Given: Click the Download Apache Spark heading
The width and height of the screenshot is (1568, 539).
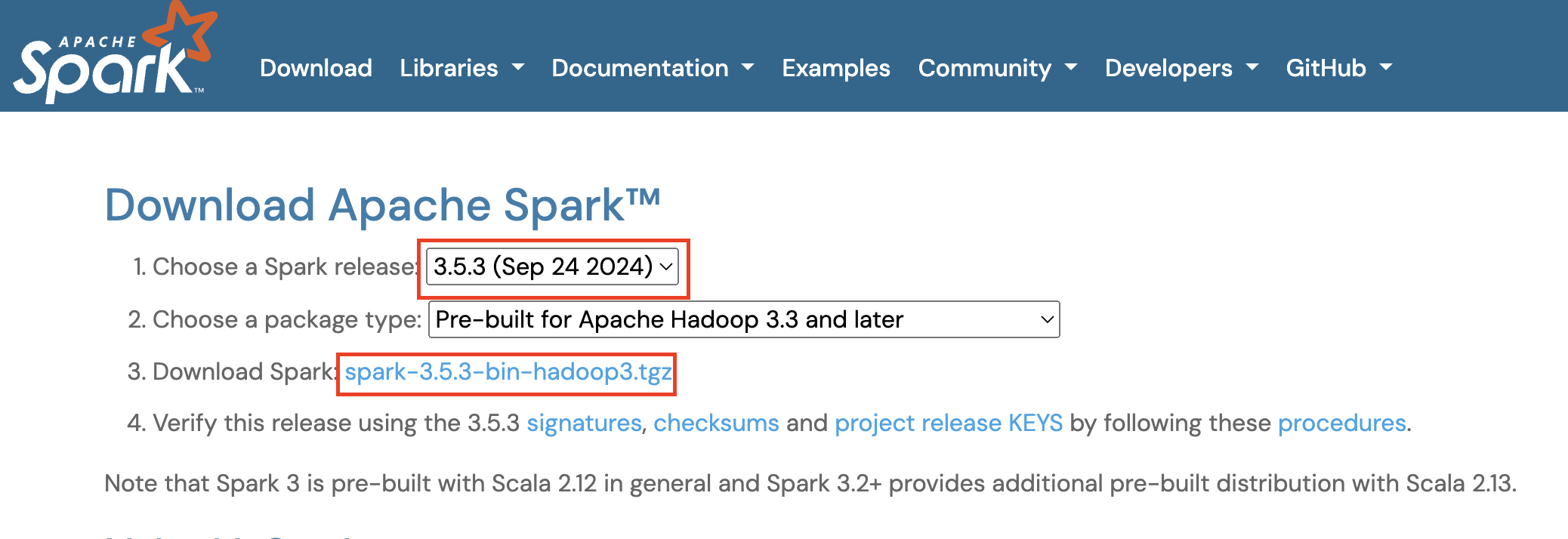Looking at the screenshot, I should pyautogui.click(x=382, y=205).
